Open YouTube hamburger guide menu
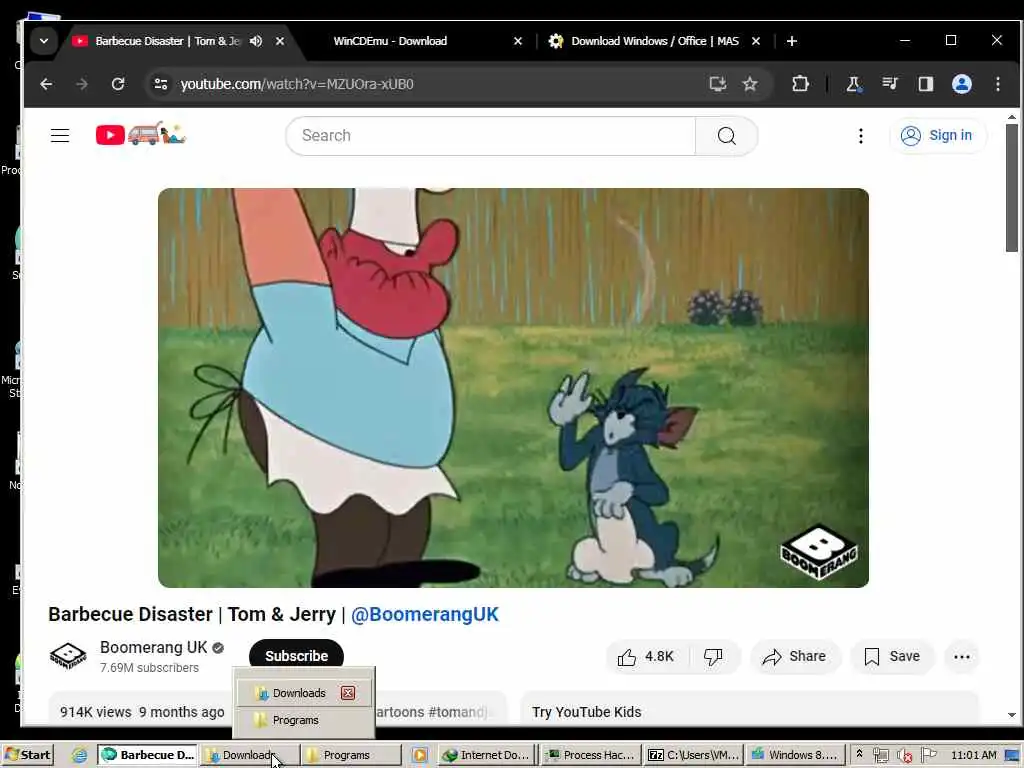Image resolution: width=1024 pixels, height=768 pixels. click(60, 135)
